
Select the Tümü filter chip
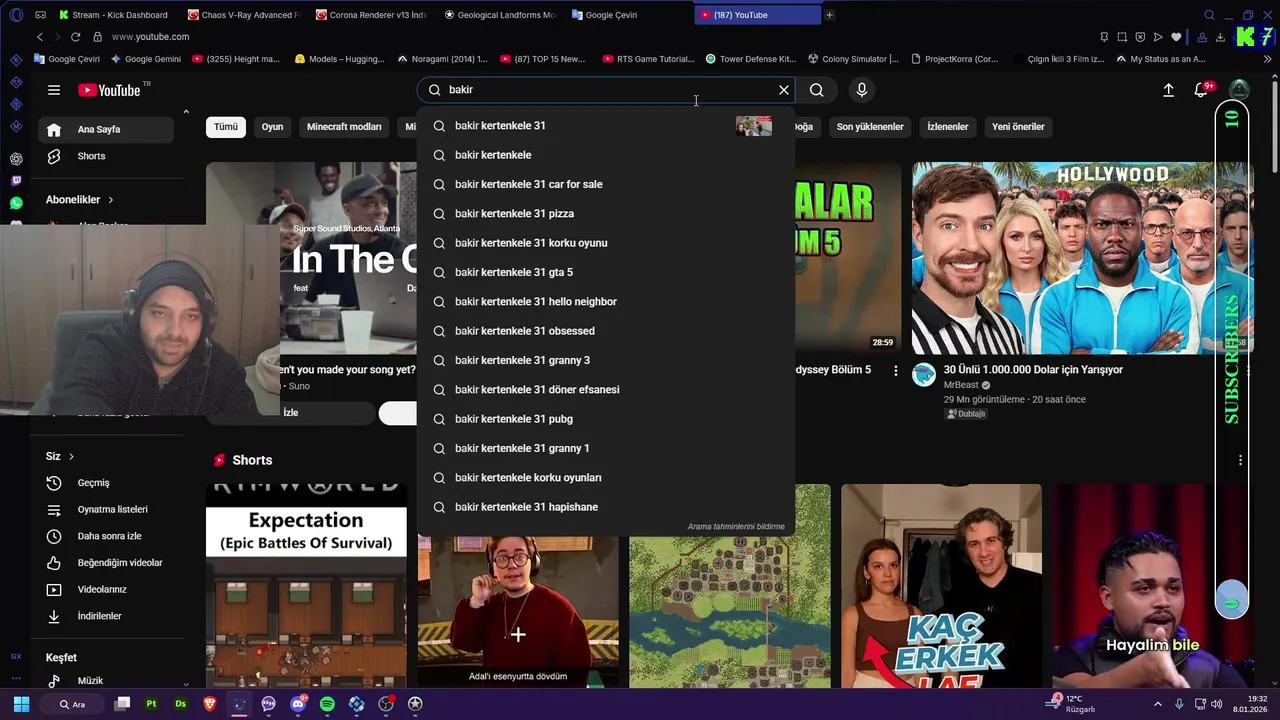point(226,127)
